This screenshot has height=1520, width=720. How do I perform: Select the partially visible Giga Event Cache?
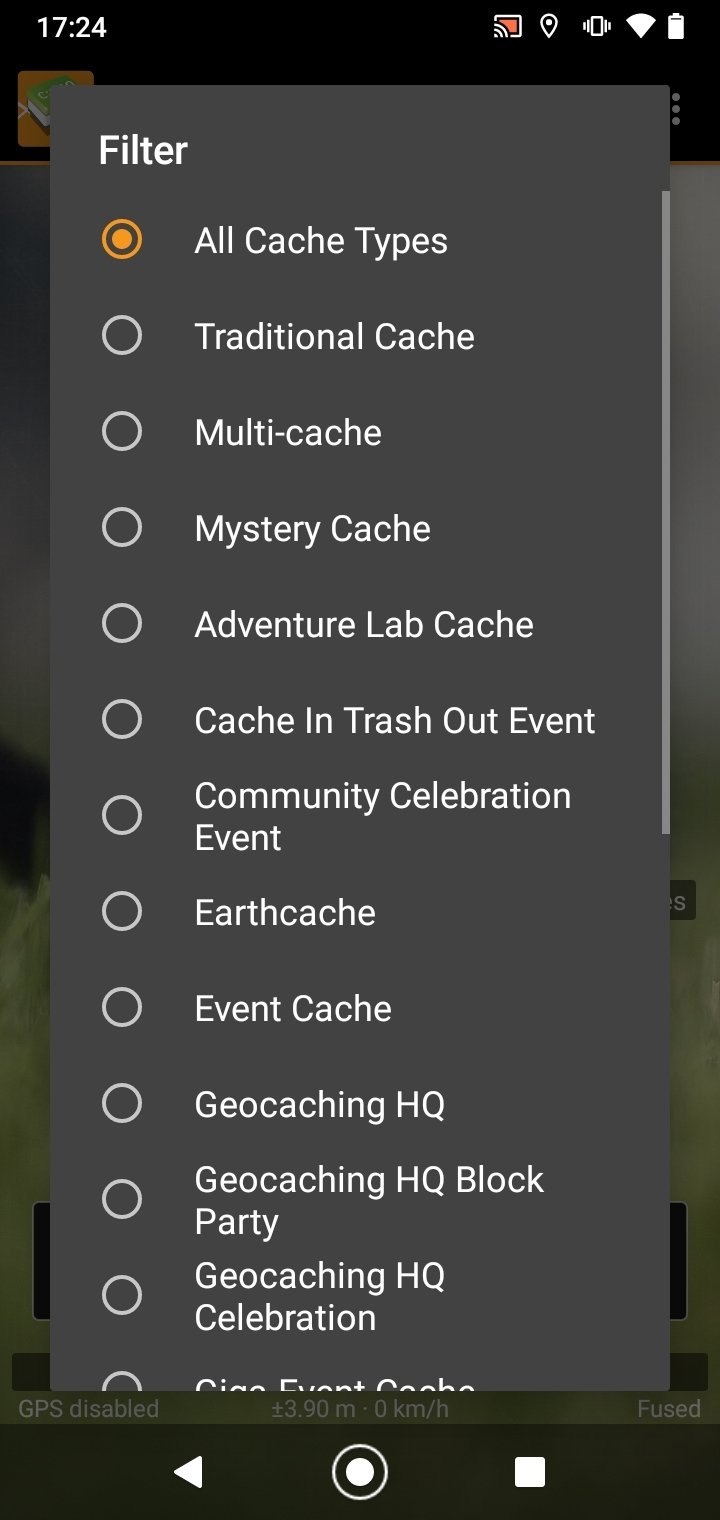122,1381
